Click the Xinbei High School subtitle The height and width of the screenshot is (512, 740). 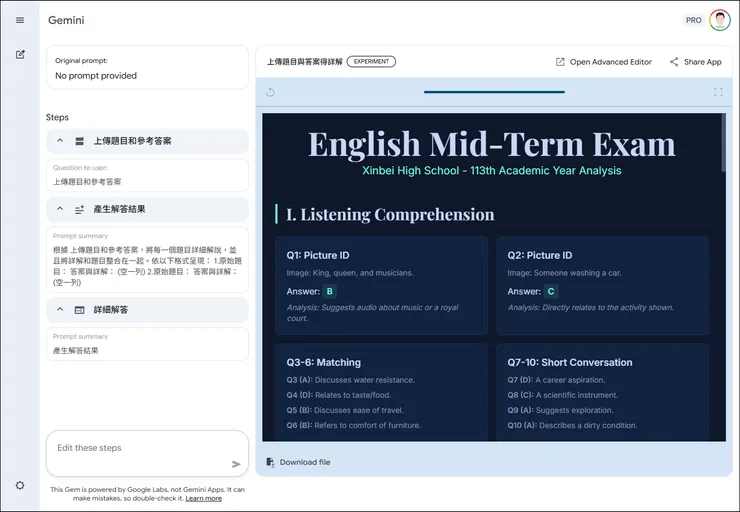(492, 171)
